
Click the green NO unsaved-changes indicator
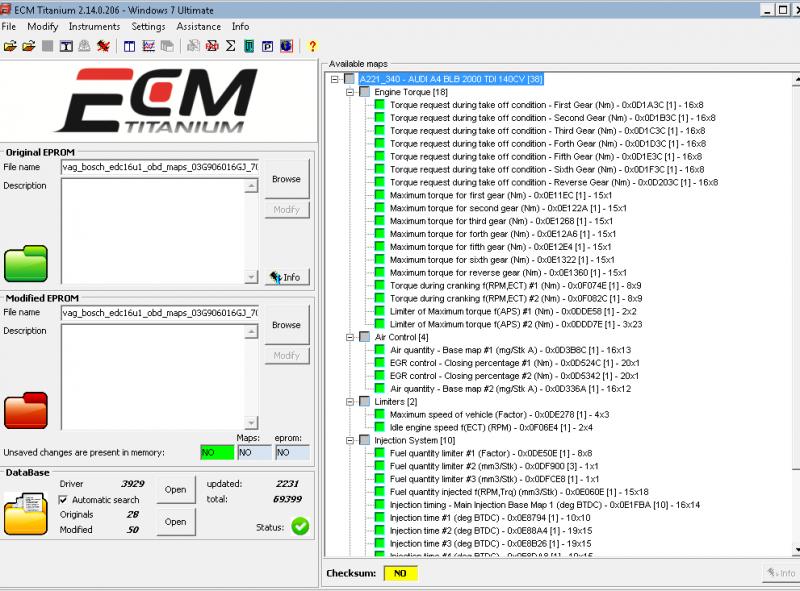coord(217,452)
